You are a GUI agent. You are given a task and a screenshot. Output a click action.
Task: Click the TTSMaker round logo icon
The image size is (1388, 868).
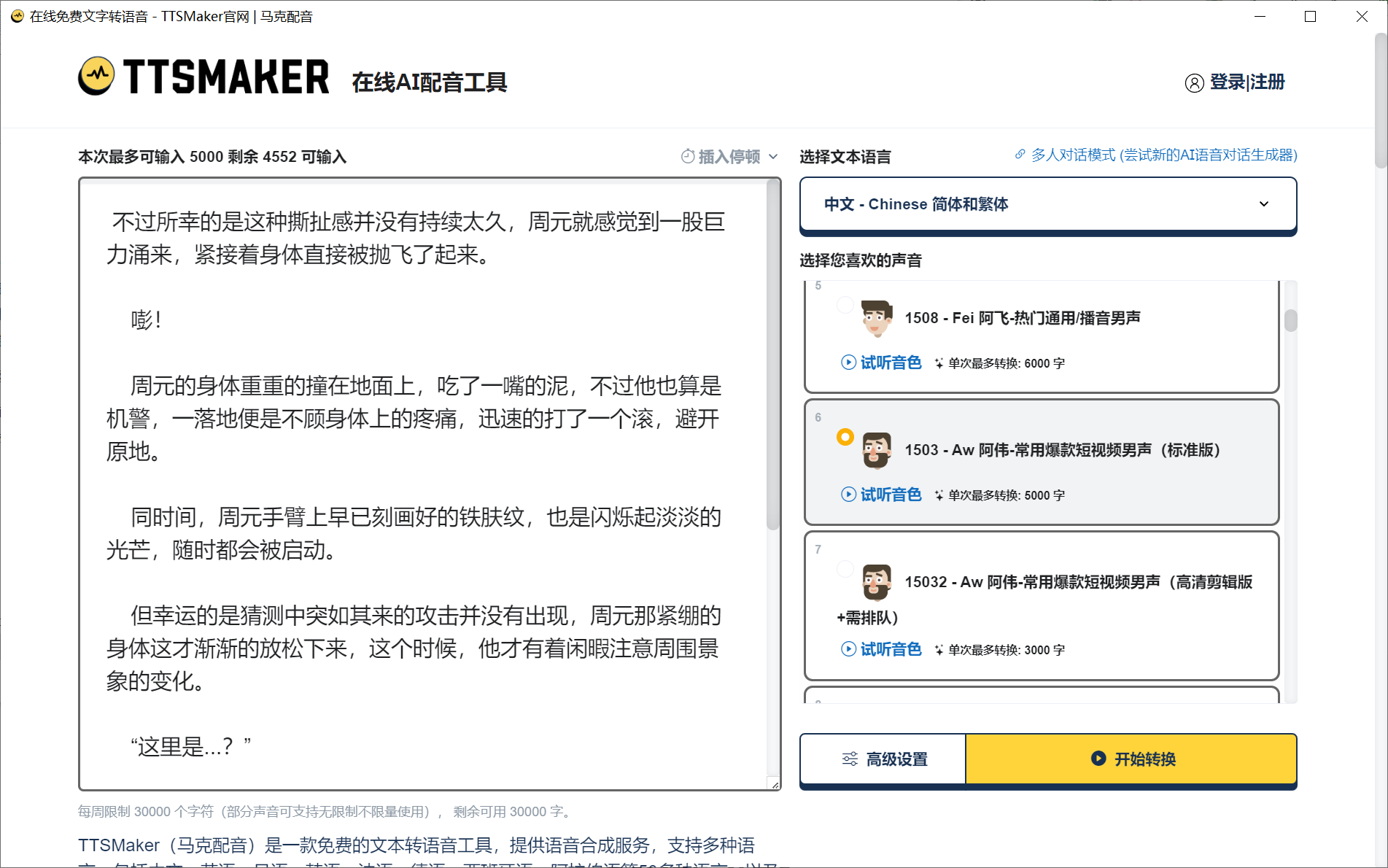click(x=96, y=76)
